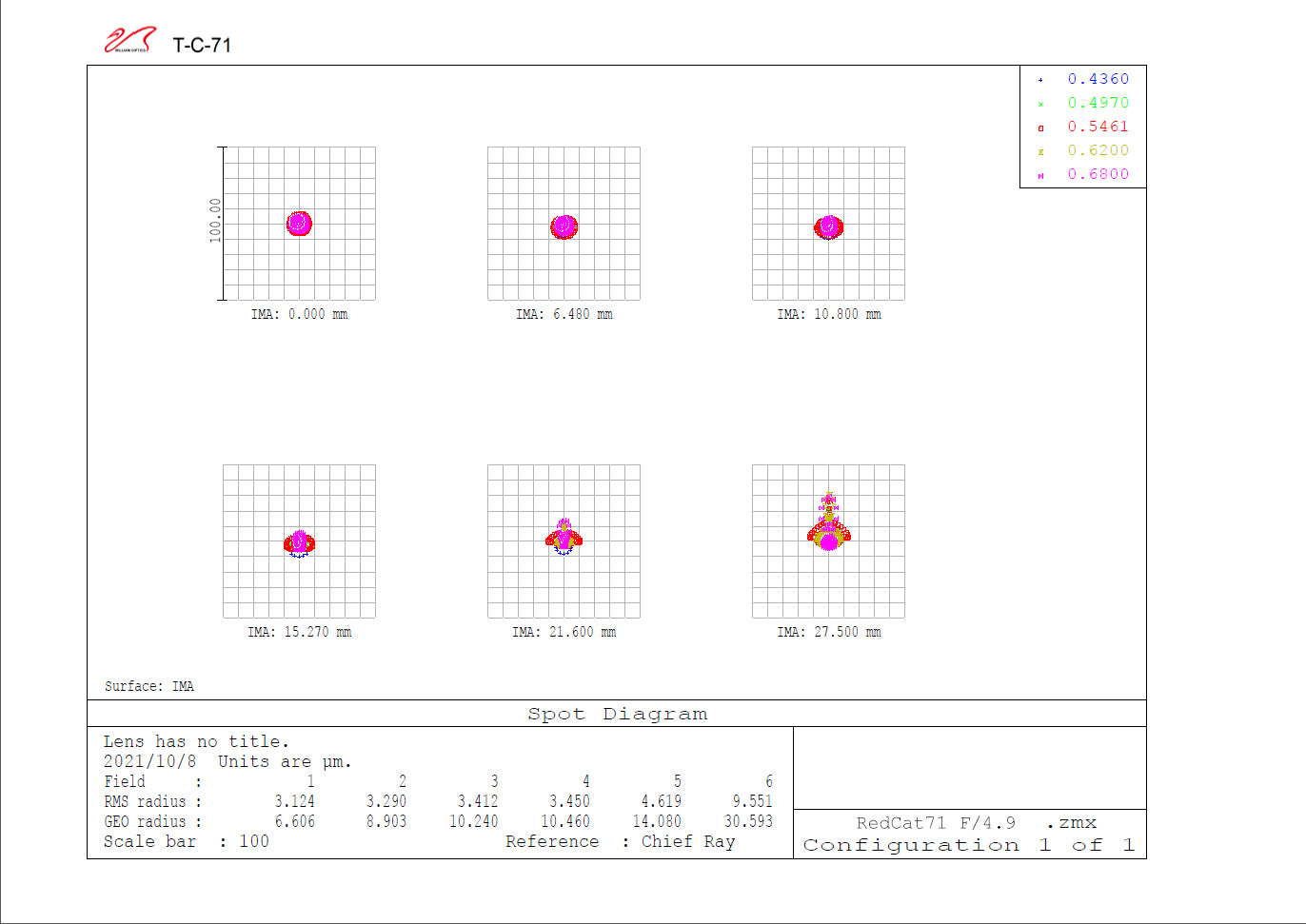
Task: Click the spot plot for IMA 6.480 mm
Action: tap(564, 224)
